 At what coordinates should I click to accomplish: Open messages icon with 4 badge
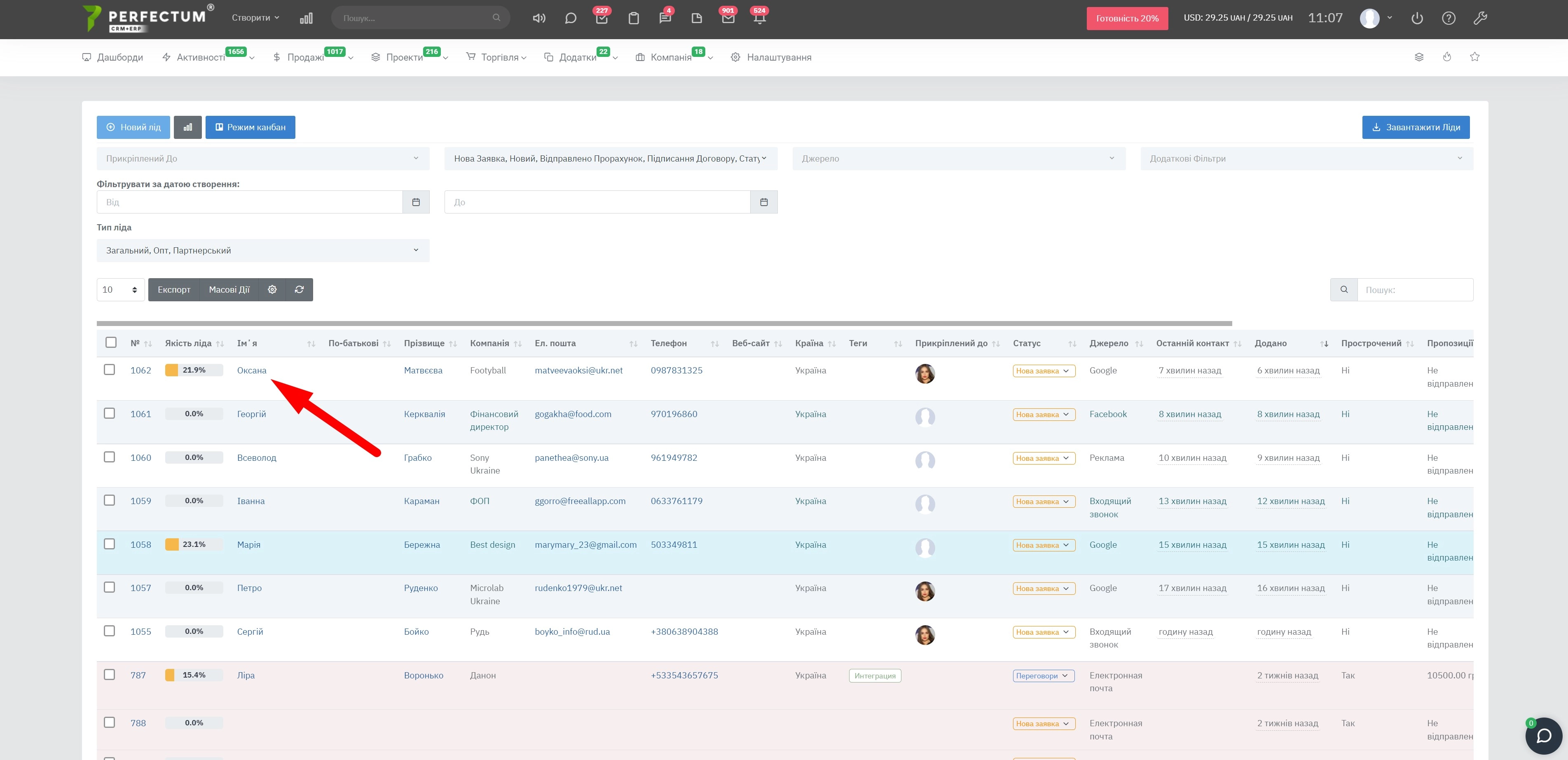coord(665,18)
